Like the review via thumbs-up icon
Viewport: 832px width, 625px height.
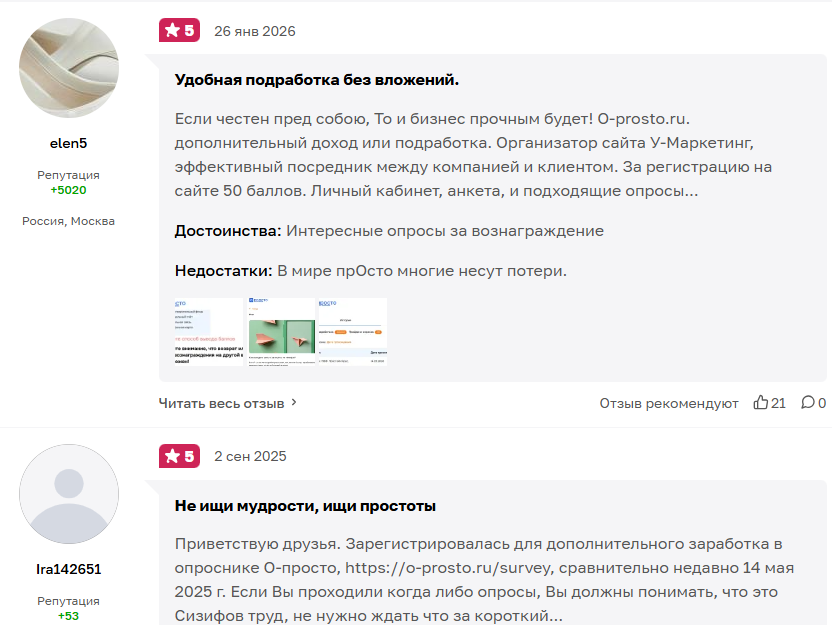click(x=762, y=400)
